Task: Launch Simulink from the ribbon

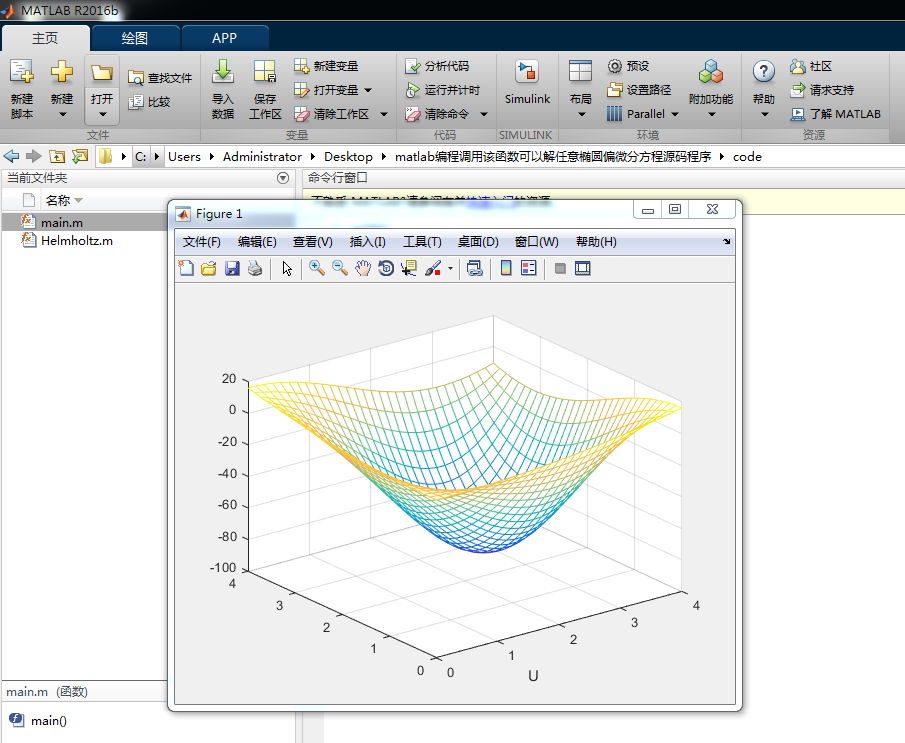Action: [527, 82]
